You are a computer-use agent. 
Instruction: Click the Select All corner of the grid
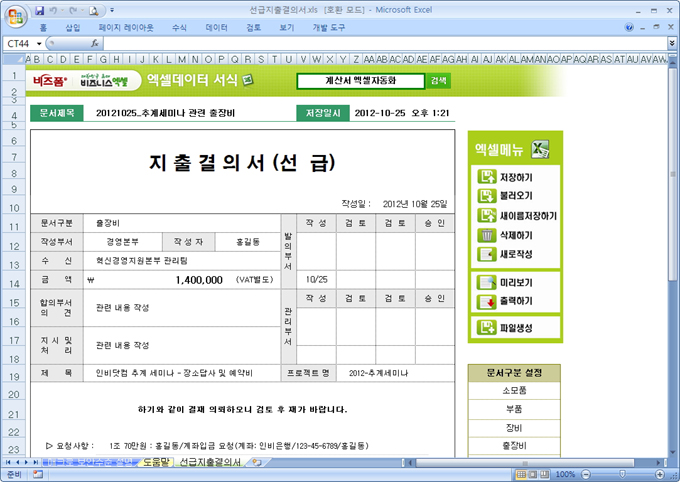click(13, 59)
